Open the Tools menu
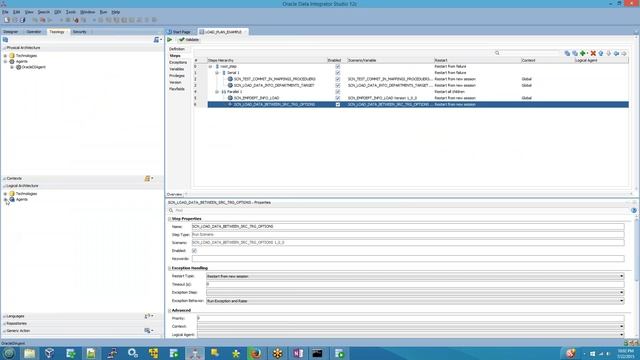The height and width of the screenshot is (360, 640). [71, 12]
